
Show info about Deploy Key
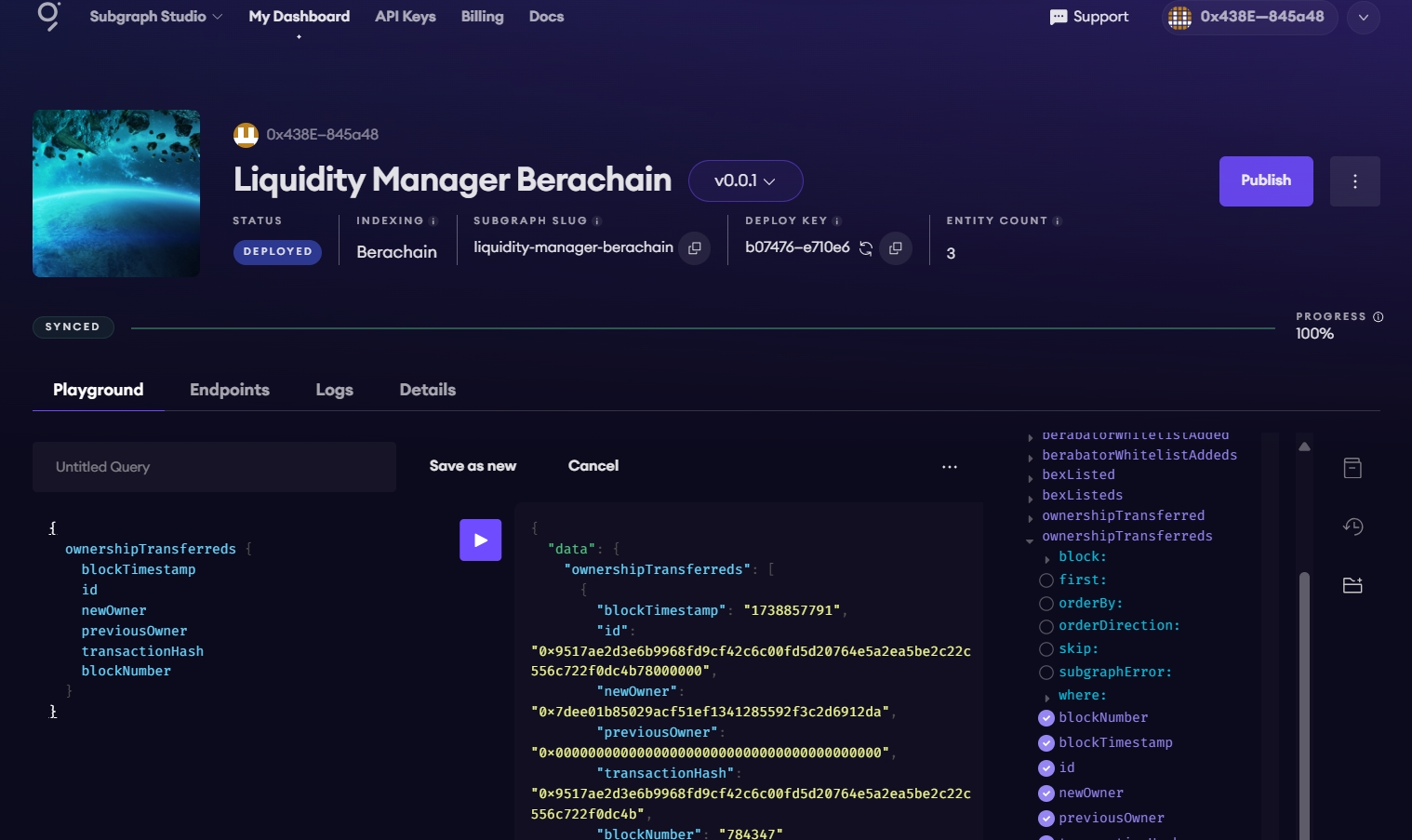[x=837, y=221]
